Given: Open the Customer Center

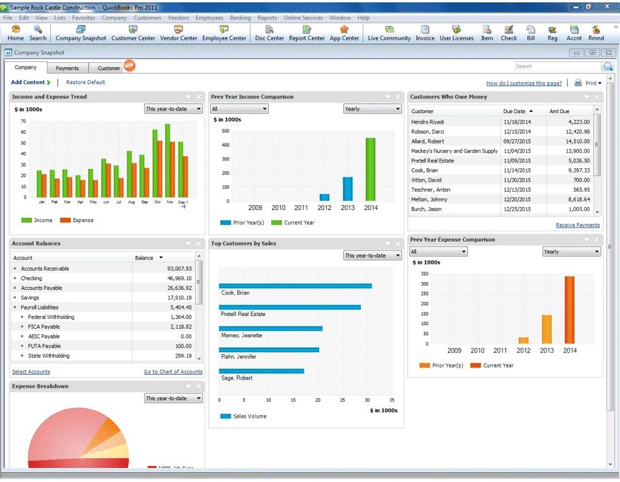Looking at the screenshot, I should [x=133, y=33].
